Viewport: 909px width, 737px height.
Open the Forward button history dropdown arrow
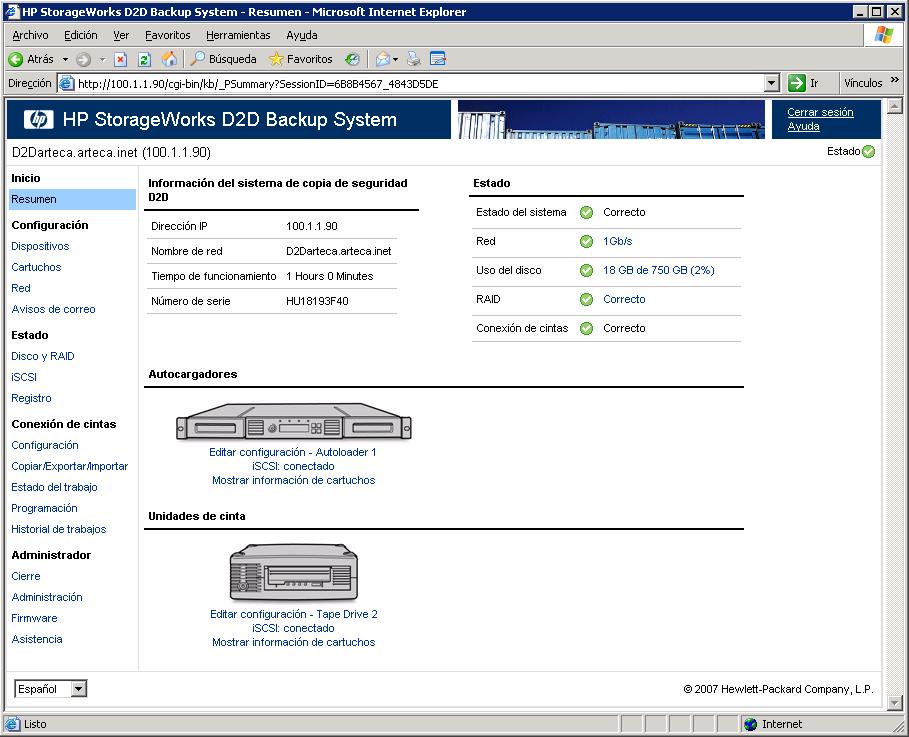[102, 59]
